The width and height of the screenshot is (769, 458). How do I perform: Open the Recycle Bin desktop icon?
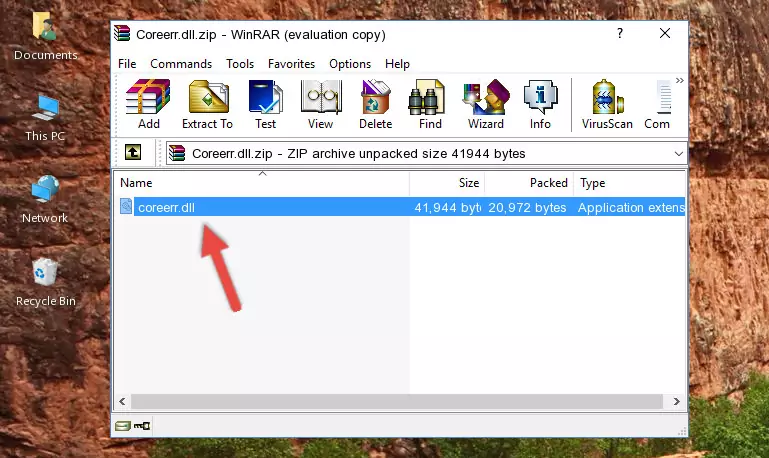[46, 282]
